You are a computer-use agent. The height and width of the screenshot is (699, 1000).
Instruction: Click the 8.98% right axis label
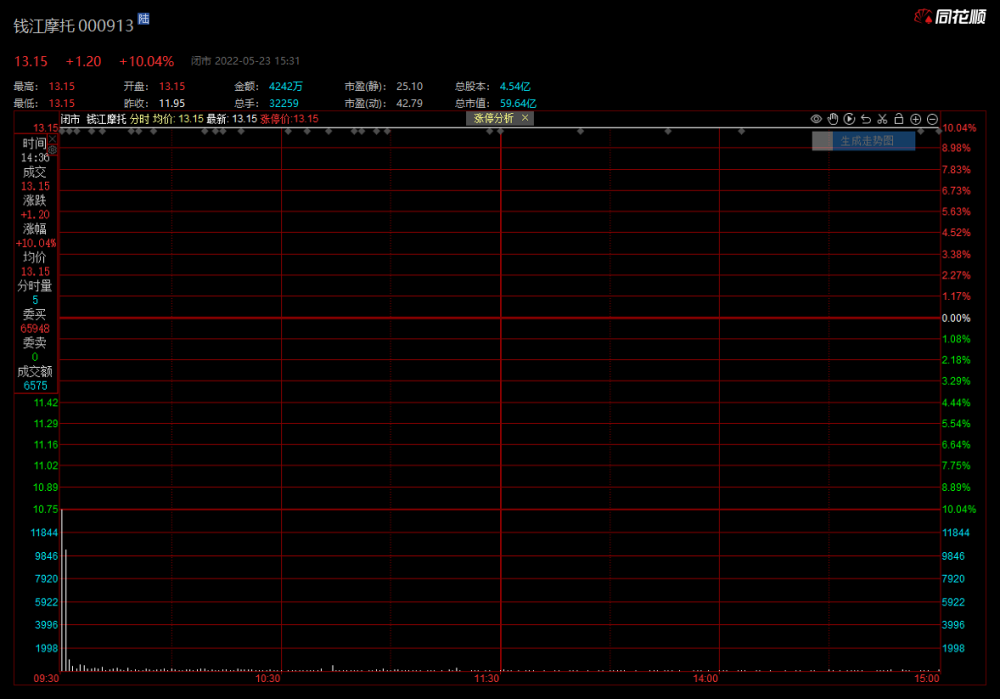click(956, 148)
